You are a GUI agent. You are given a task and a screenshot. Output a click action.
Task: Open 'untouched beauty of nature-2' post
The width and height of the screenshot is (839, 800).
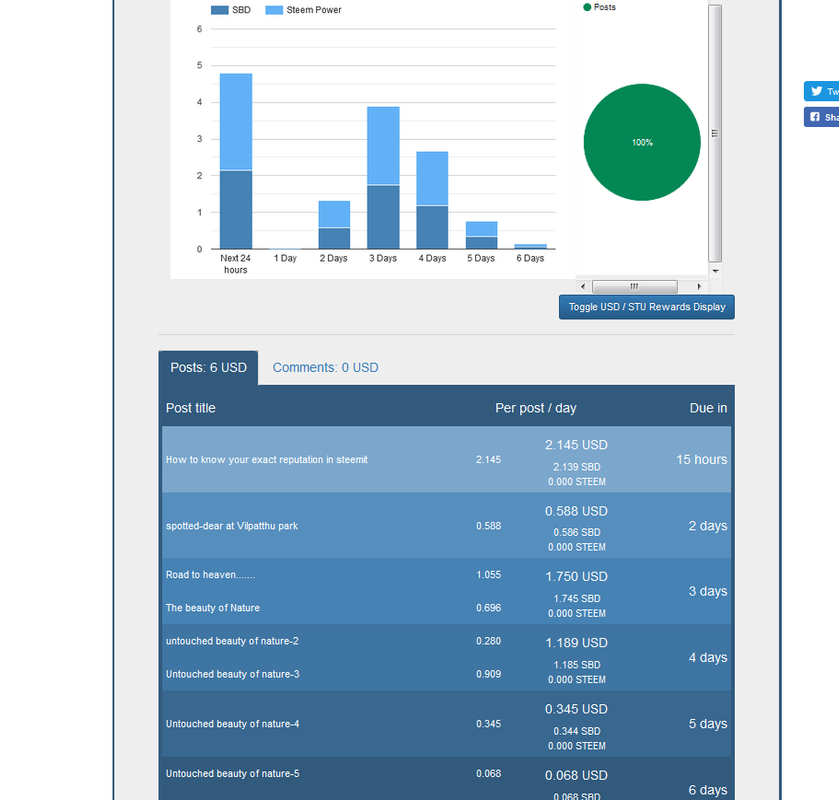pyautogui.click(x=232, y=641)
